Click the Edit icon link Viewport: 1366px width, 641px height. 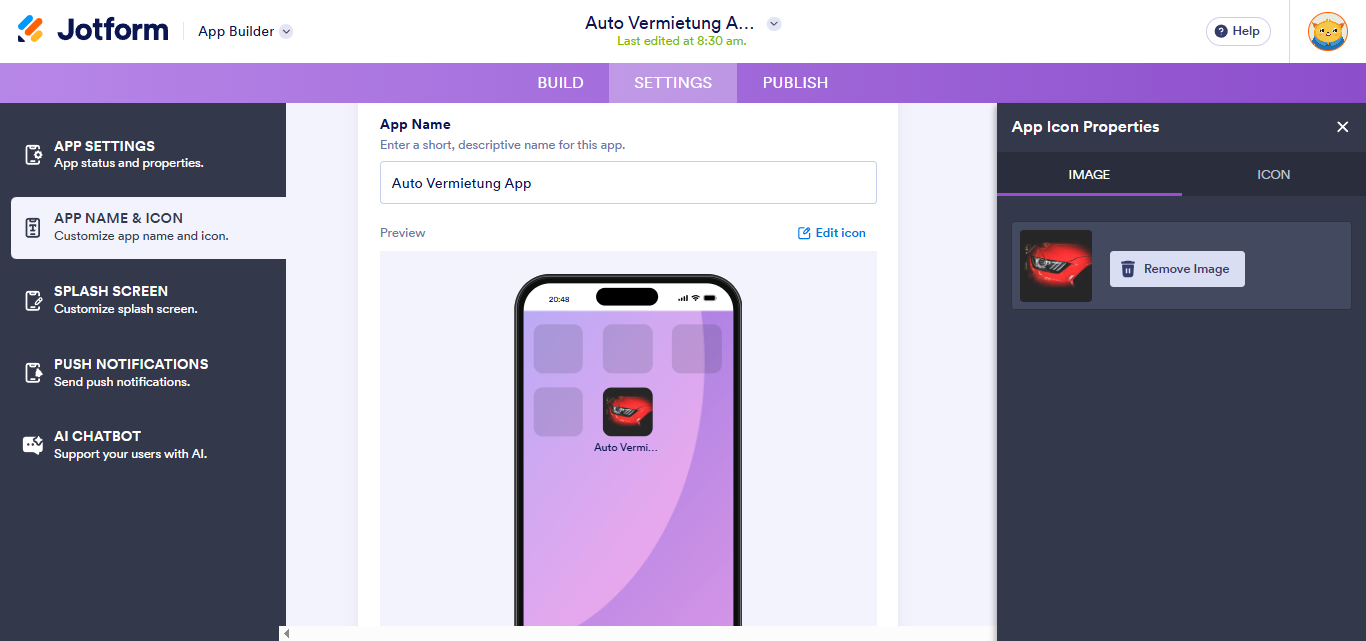(x=832, y=233)
